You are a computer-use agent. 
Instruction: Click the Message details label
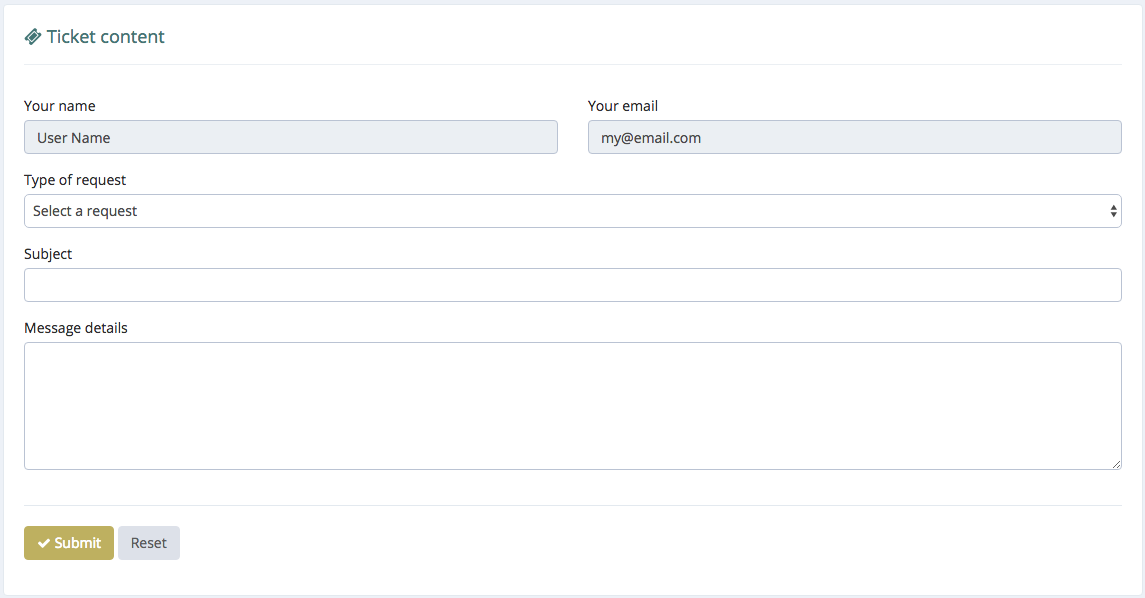click(x=76, y=329)
